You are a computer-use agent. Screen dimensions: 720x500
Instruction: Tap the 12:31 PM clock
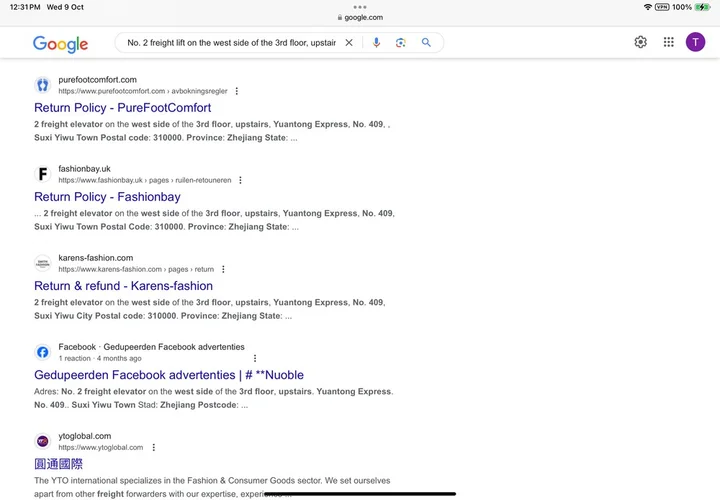click(25, 7)
